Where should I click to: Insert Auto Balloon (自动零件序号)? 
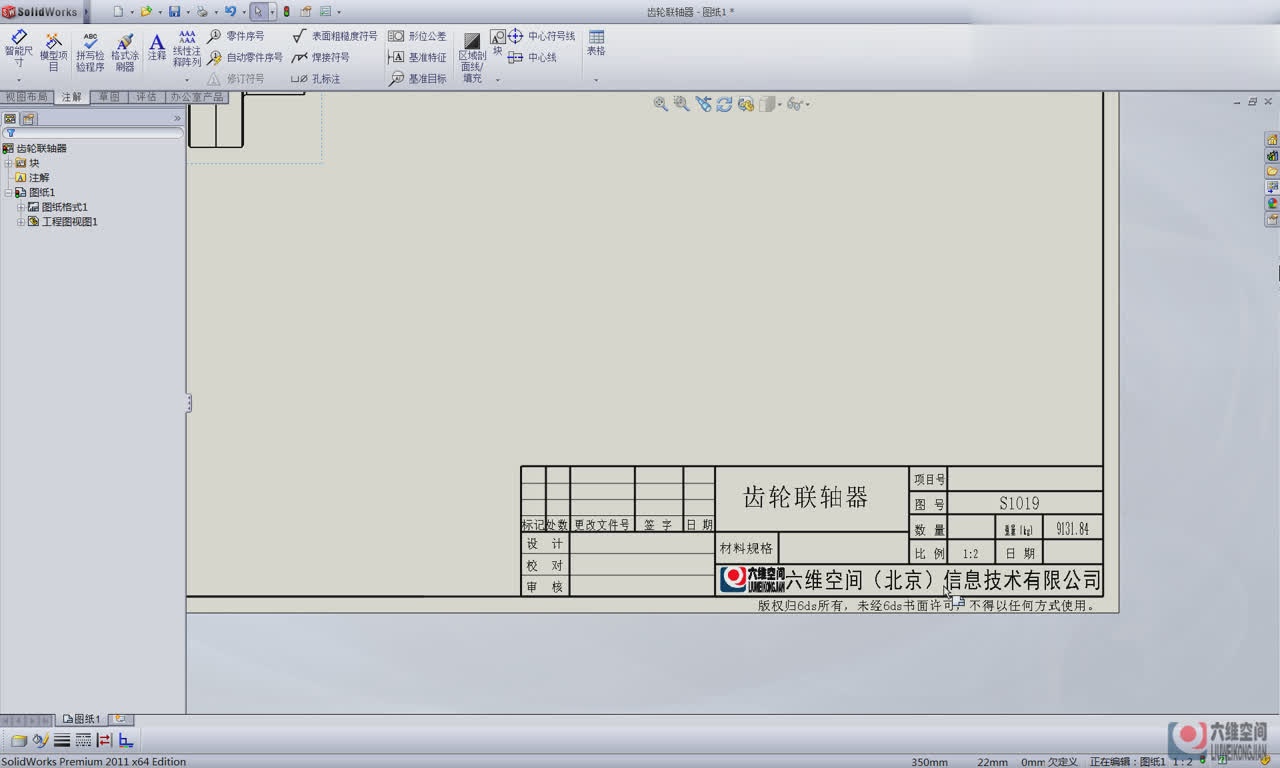pos(245,58)
